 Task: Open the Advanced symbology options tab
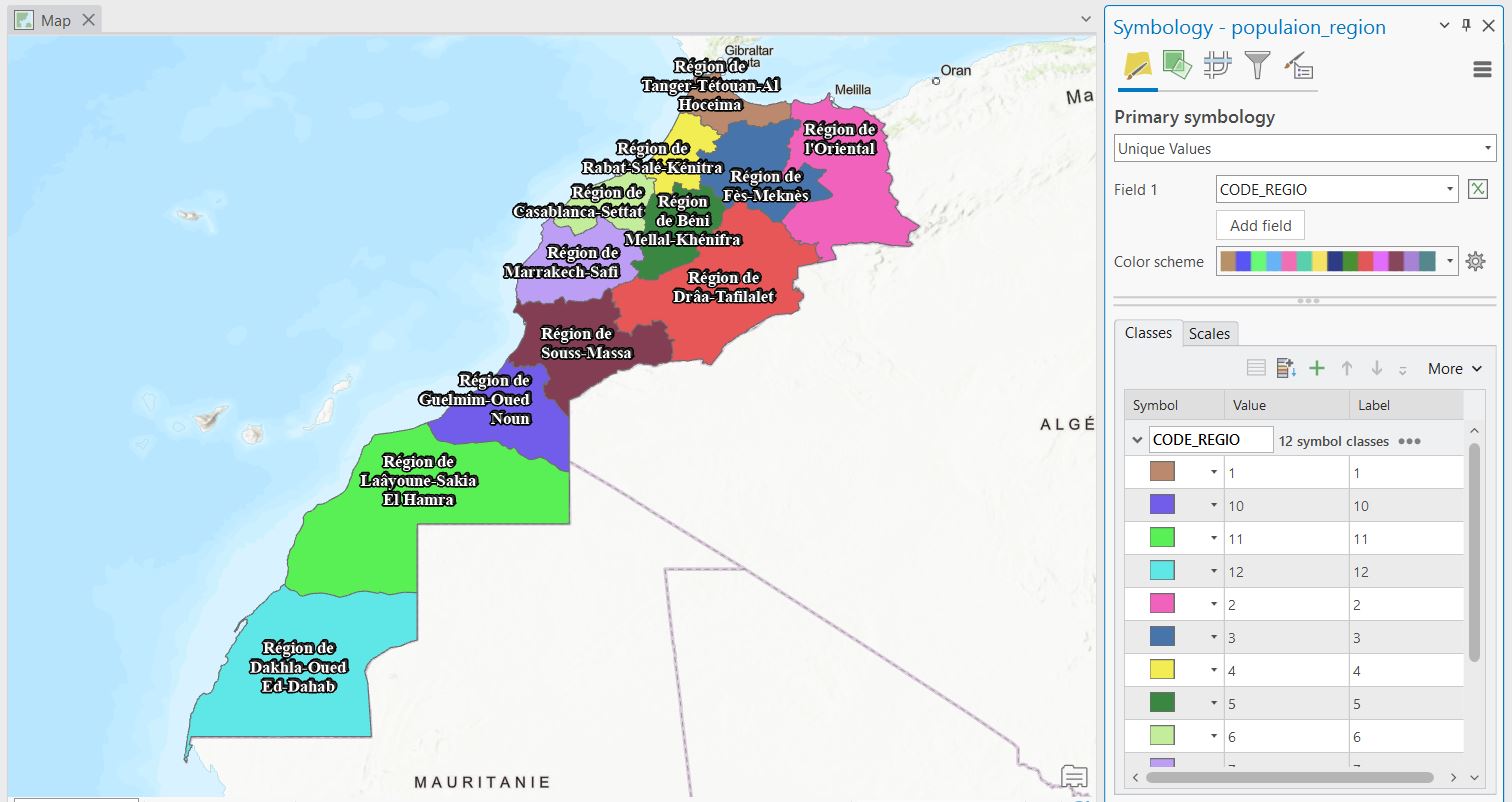click(1298, 67)
